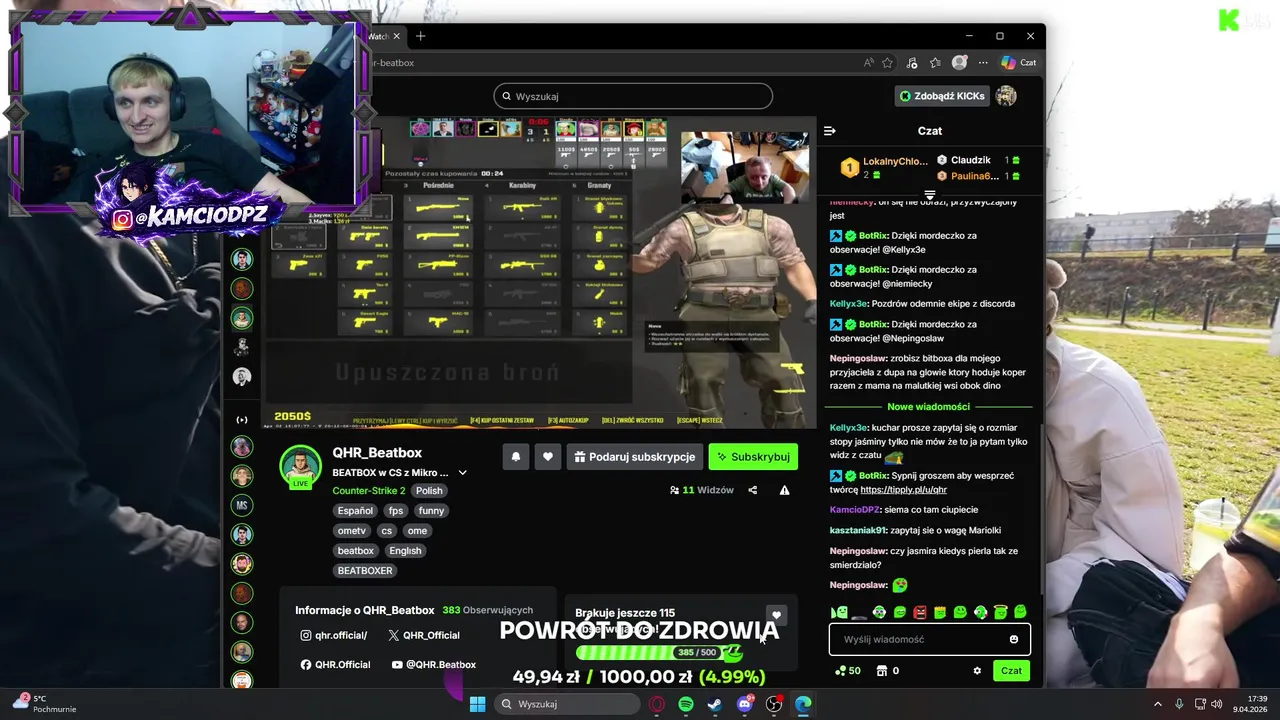Select Polish language tag
The image size is (1280, 720).
click(429, 491)
